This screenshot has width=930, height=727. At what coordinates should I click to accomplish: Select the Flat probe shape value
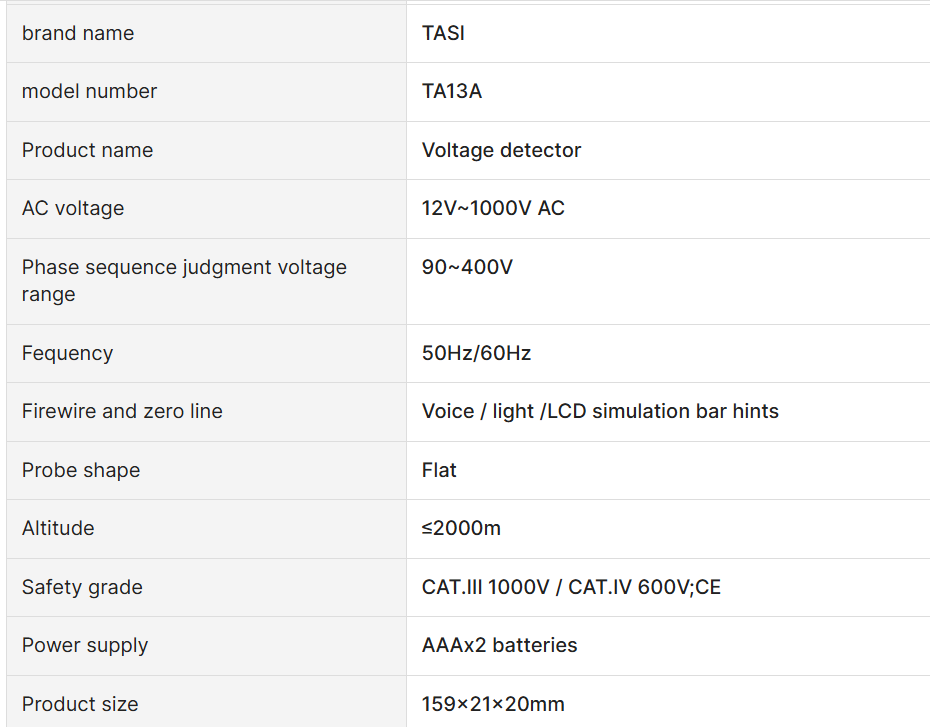(439, 470)
